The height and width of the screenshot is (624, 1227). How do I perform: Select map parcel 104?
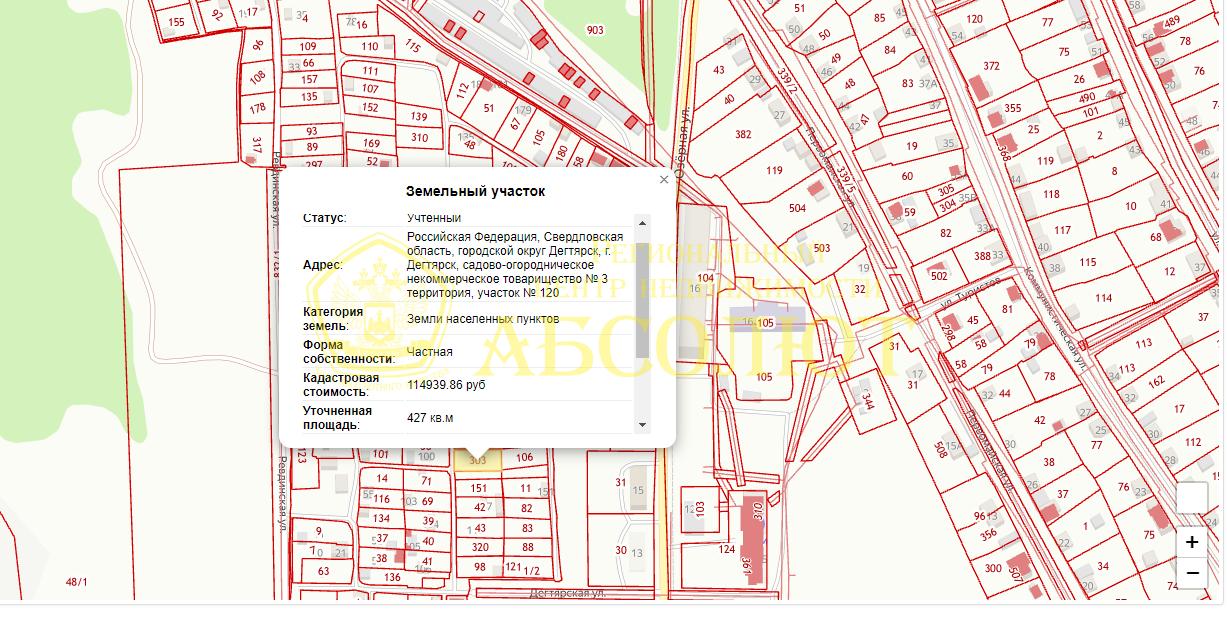pyautogui.click(x=706, y=278)
